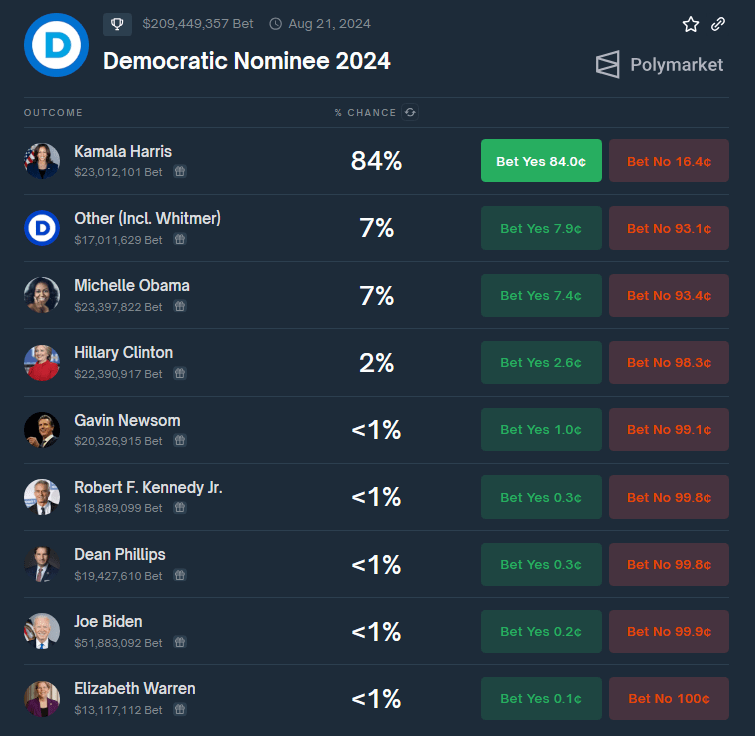Open Robert F. Kennedy Jr. outcome row

tap(148, 488)
